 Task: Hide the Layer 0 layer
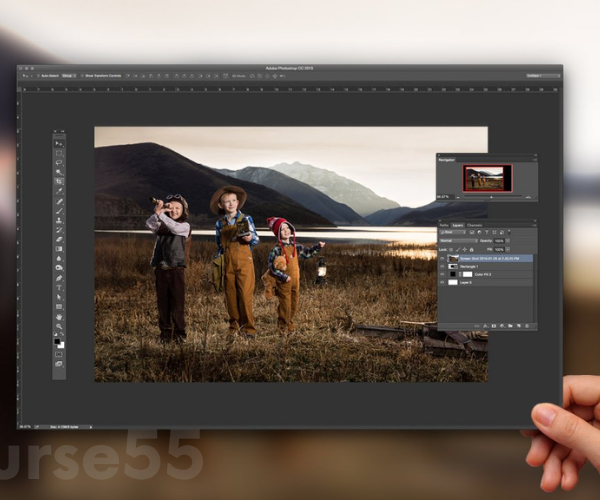coord(442,282)
